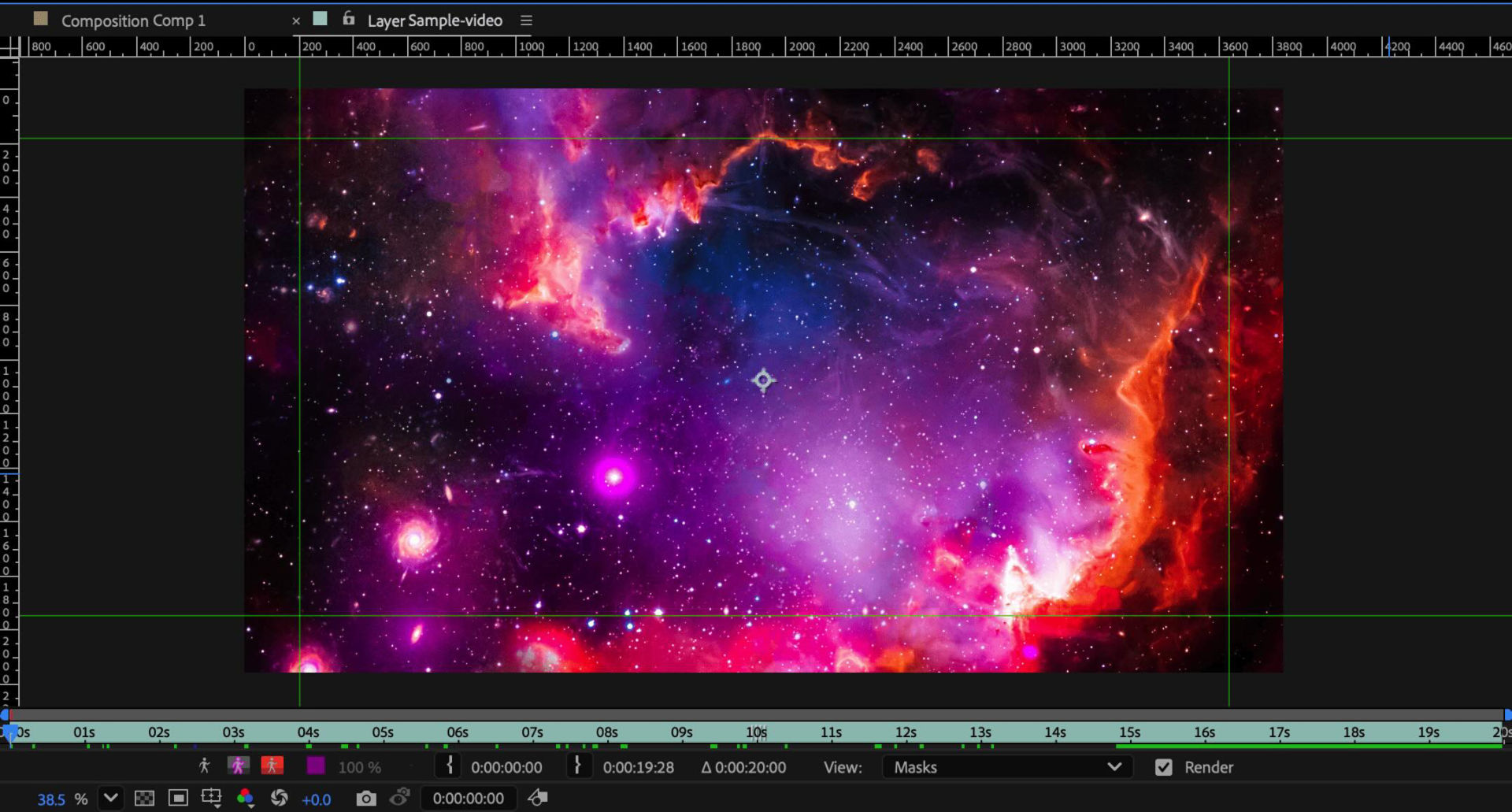Open the View dropdown showing Masks
Image resolution: width=1512 pixels, height=812 pixels.
pos(1007,767)
